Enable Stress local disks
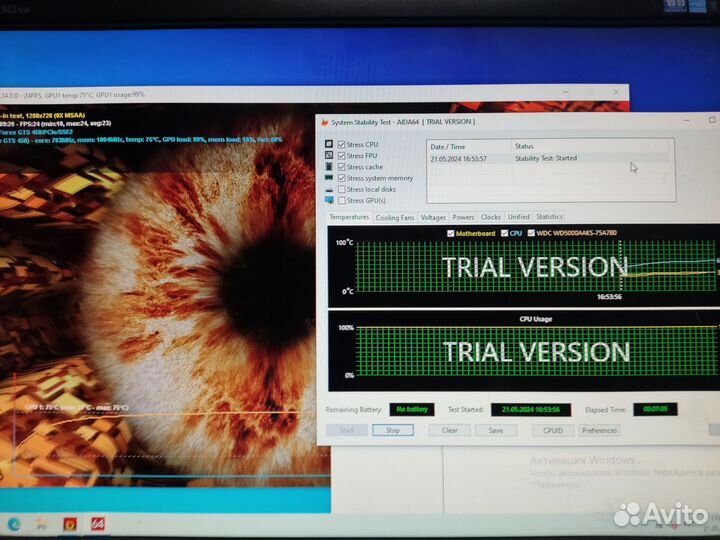Screen dimensions: 720x540 [x=342, y=189]
